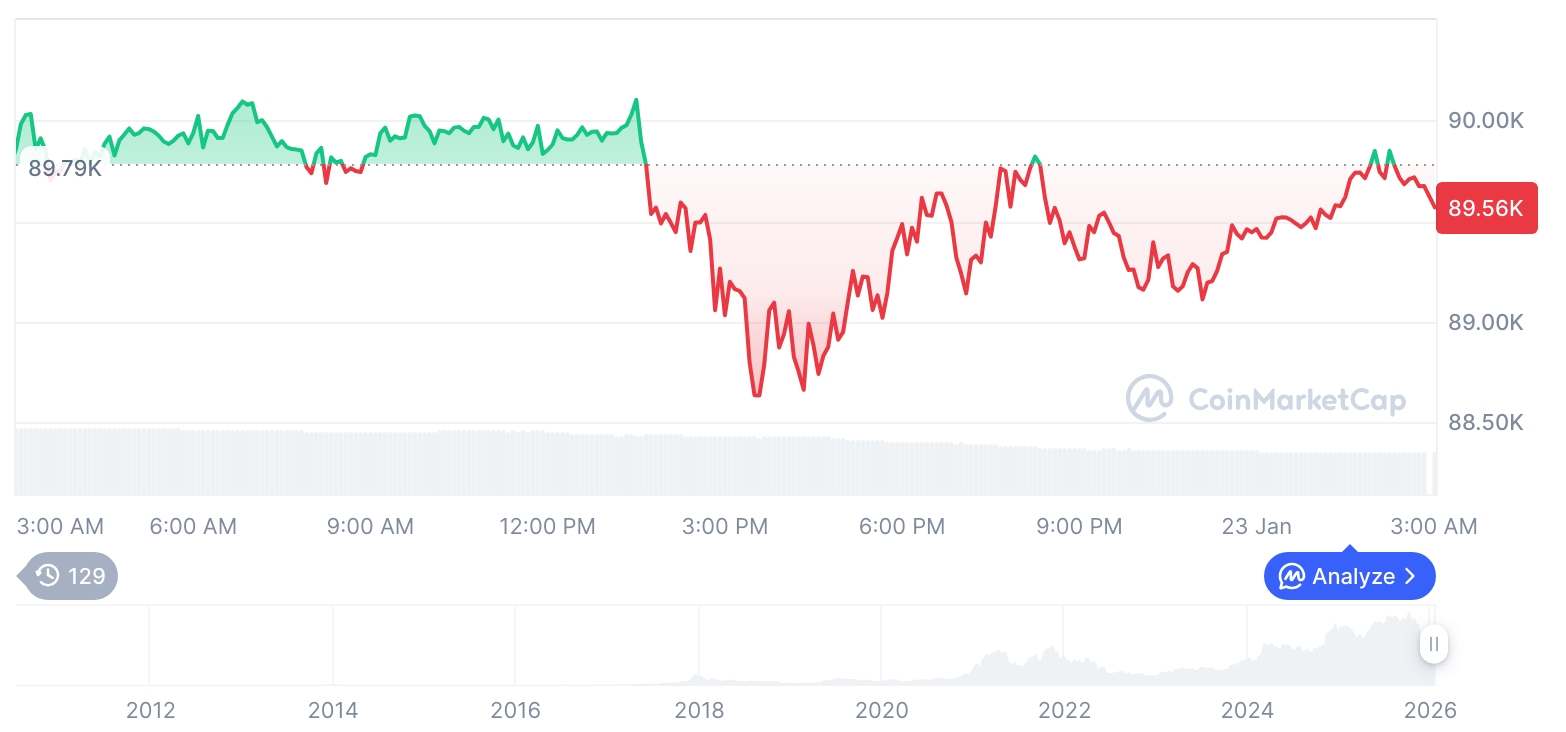Click the 89.79K opening price label
The height and width of the screenshot is (732, 1566).
click(x=65, y=168)
